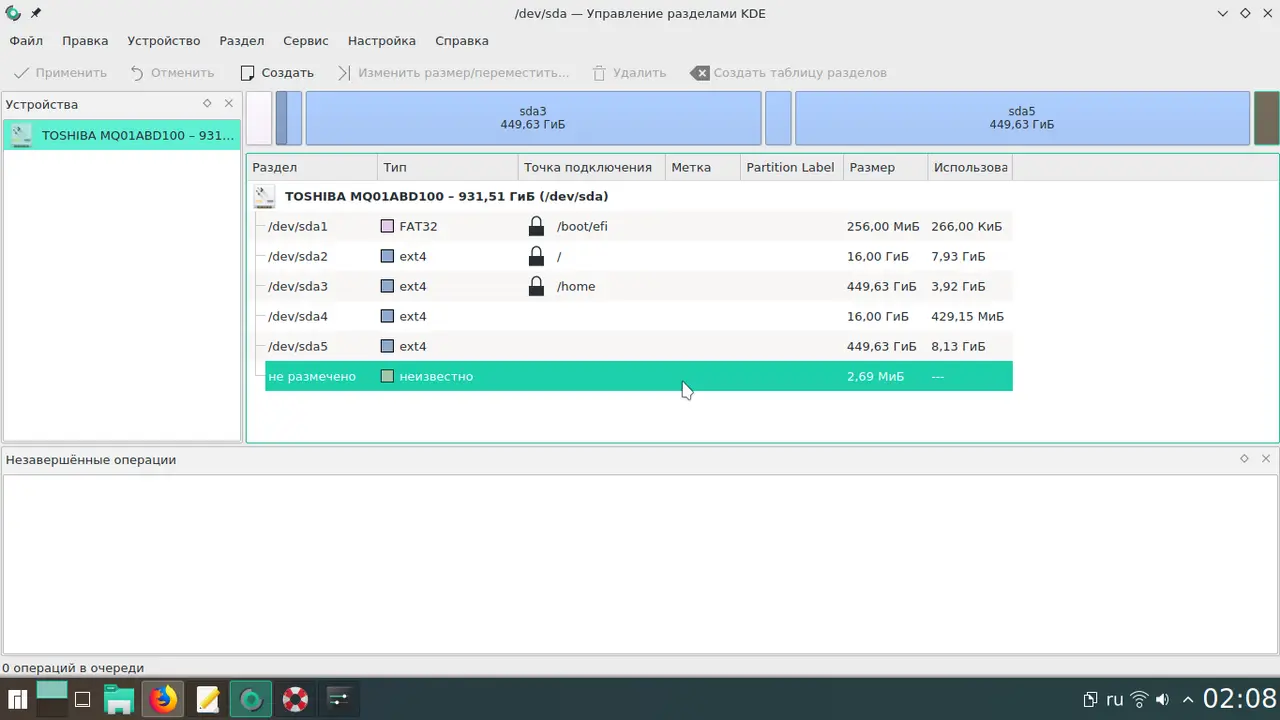Select the sda3 block in the partition bar
1280x720 pixels.
(x=533, y=118)
